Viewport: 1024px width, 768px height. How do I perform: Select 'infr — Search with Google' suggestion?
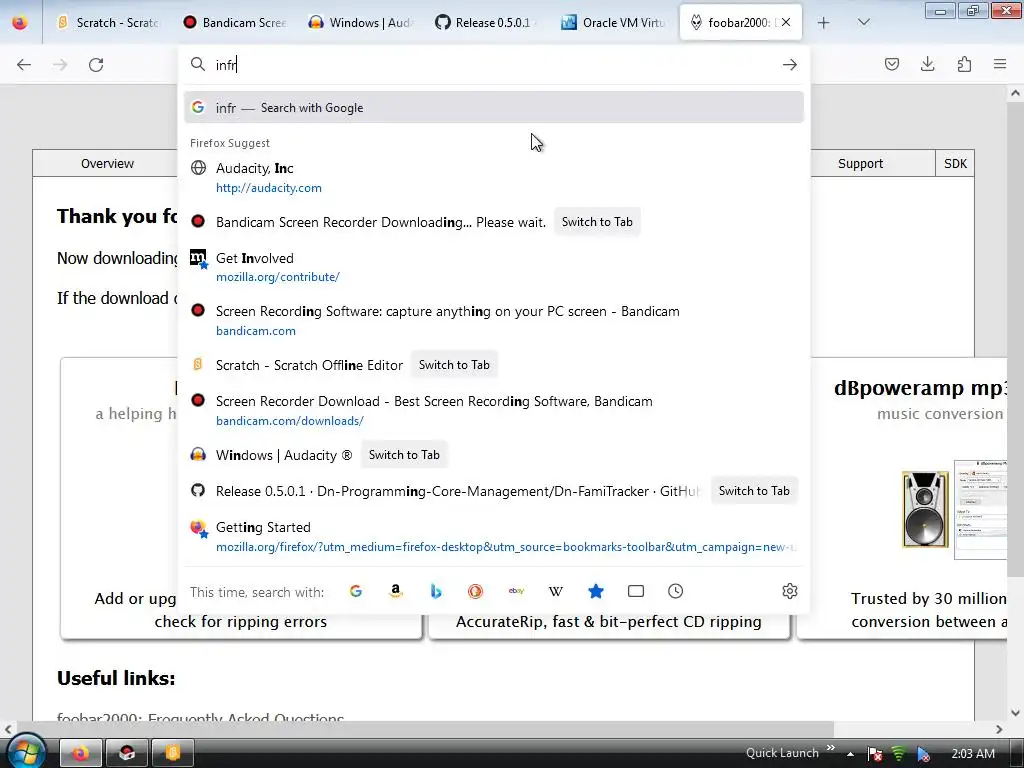coord(494,108)
